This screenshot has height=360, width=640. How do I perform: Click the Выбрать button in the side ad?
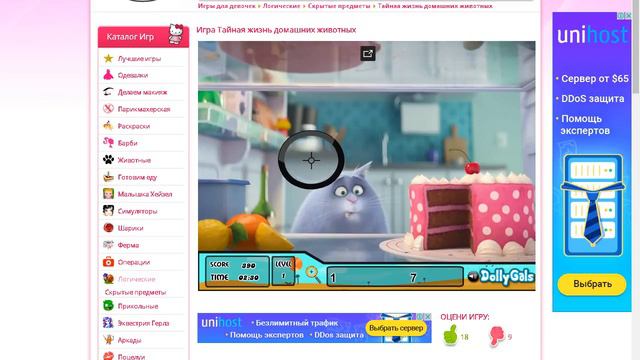[592, 284]
